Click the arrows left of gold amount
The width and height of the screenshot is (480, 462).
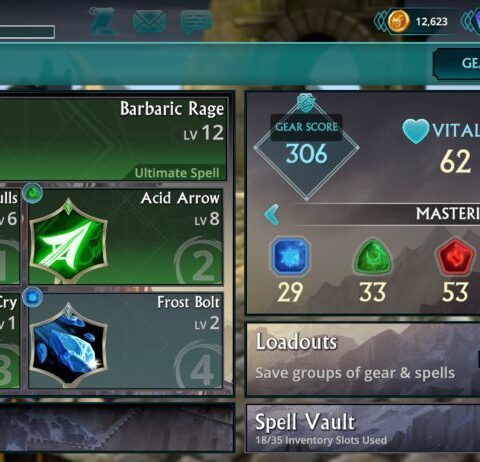point(380,21)
